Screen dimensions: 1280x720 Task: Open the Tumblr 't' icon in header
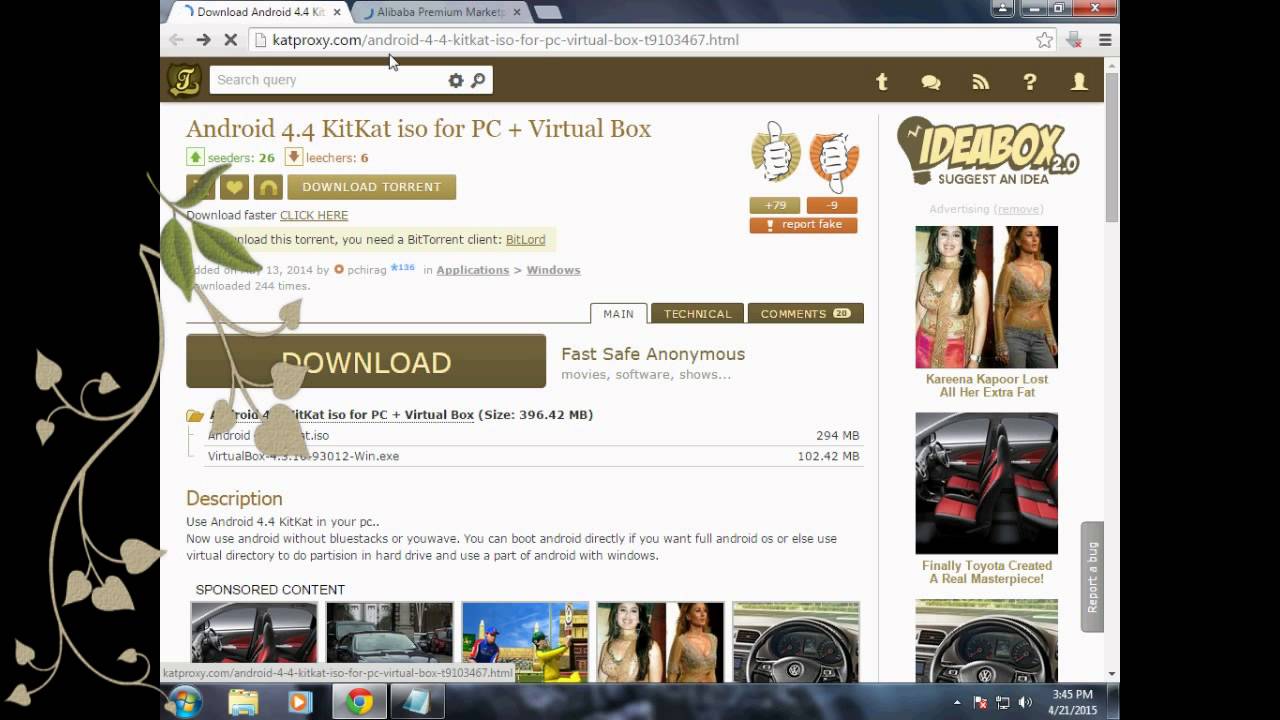882,82
